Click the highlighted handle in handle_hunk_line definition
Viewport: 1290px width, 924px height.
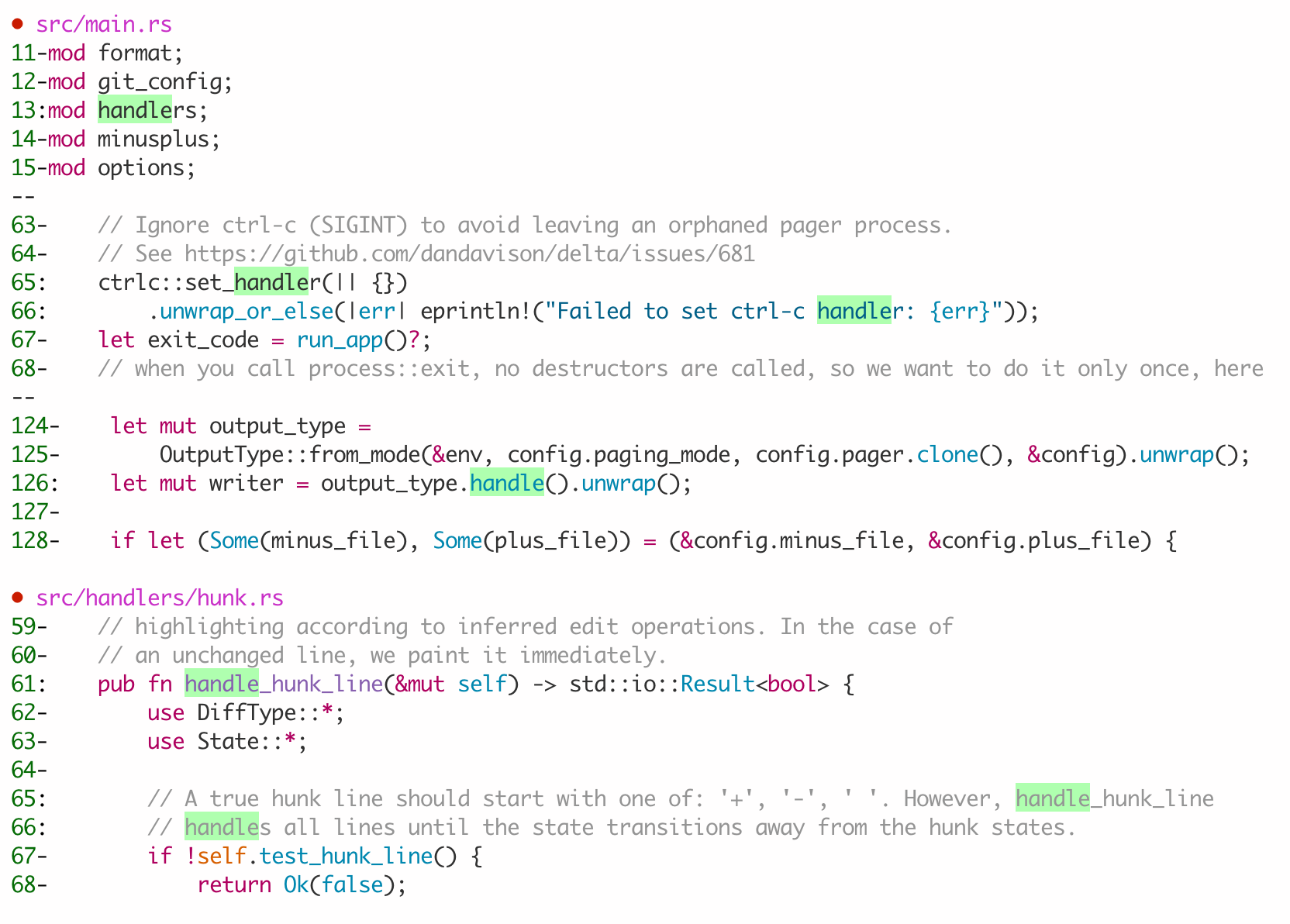coord(221,684)
